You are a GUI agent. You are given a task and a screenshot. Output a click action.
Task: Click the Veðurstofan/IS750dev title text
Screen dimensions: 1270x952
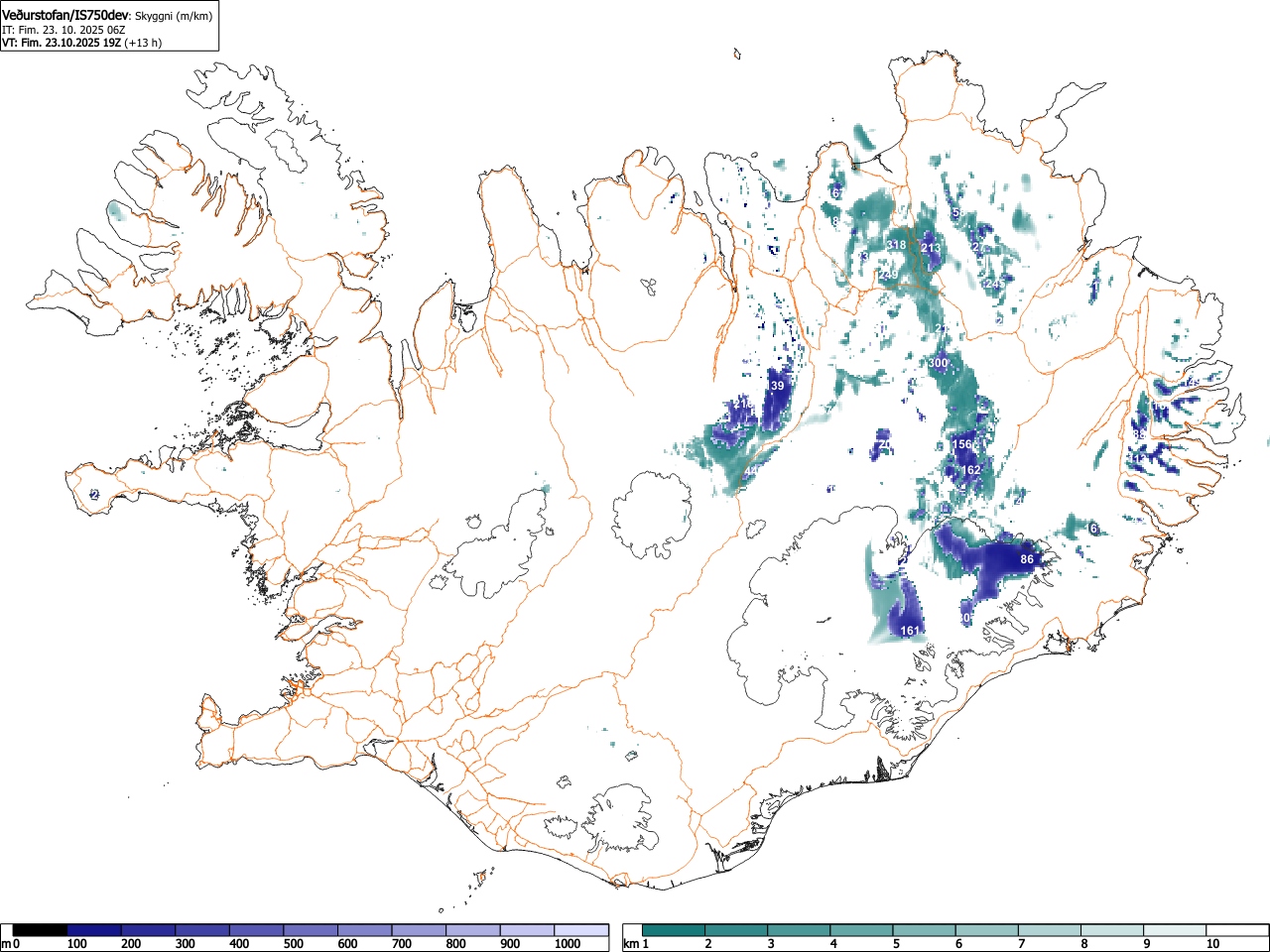65,15
